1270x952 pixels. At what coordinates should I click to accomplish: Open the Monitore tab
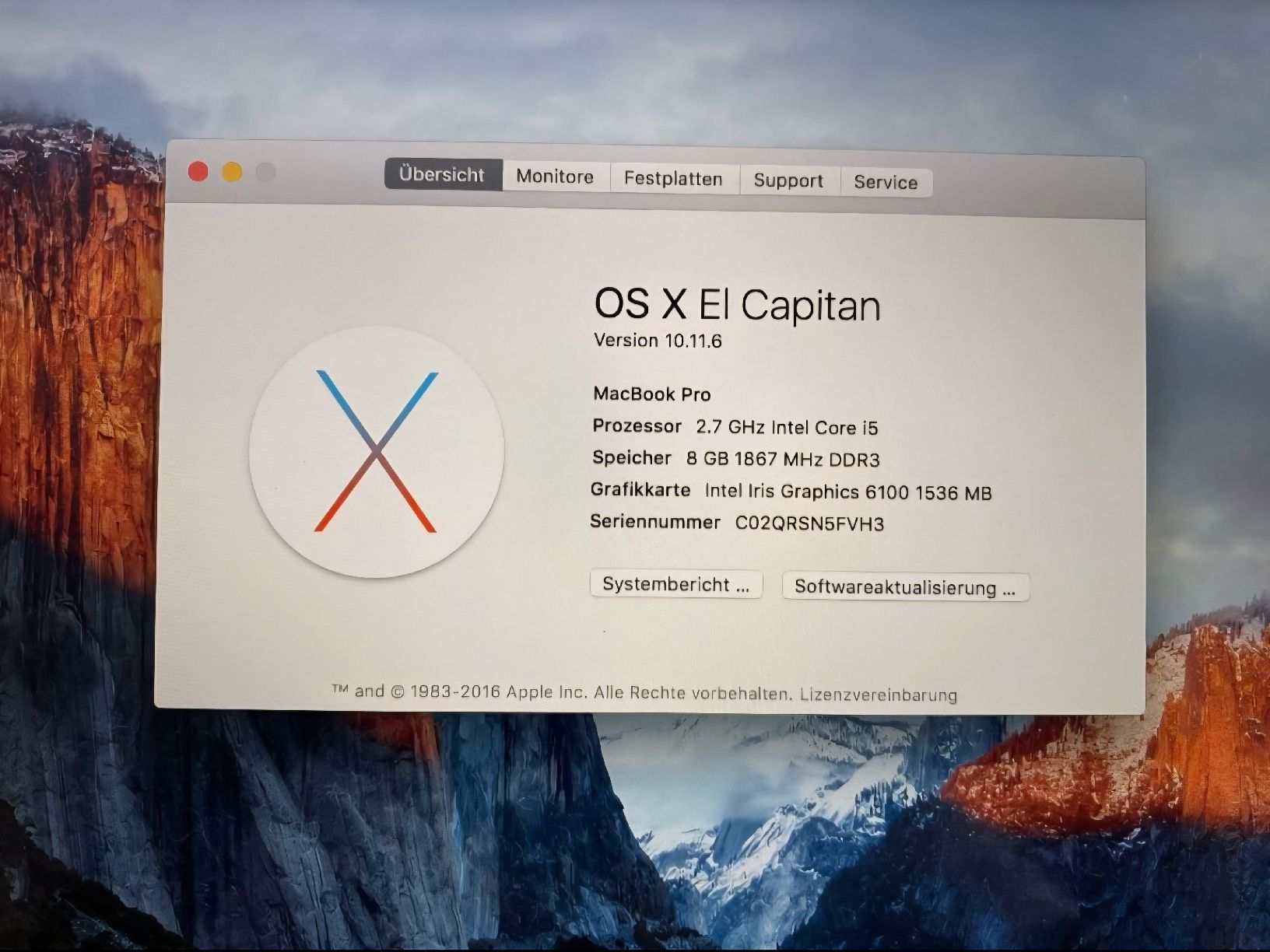556,177
